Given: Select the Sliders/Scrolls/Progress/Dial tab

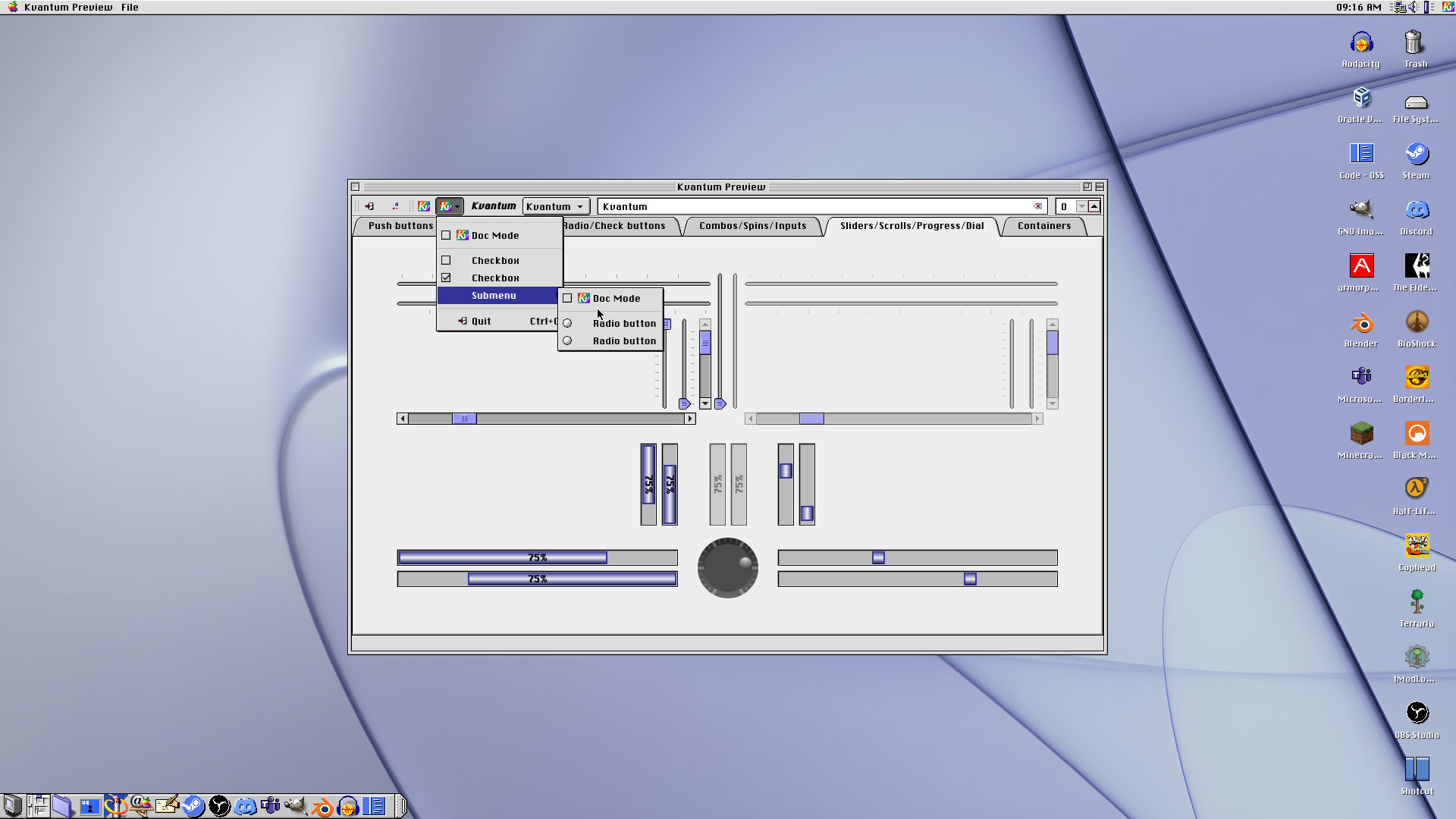Looking at the screenshot, I should point(912,226).
